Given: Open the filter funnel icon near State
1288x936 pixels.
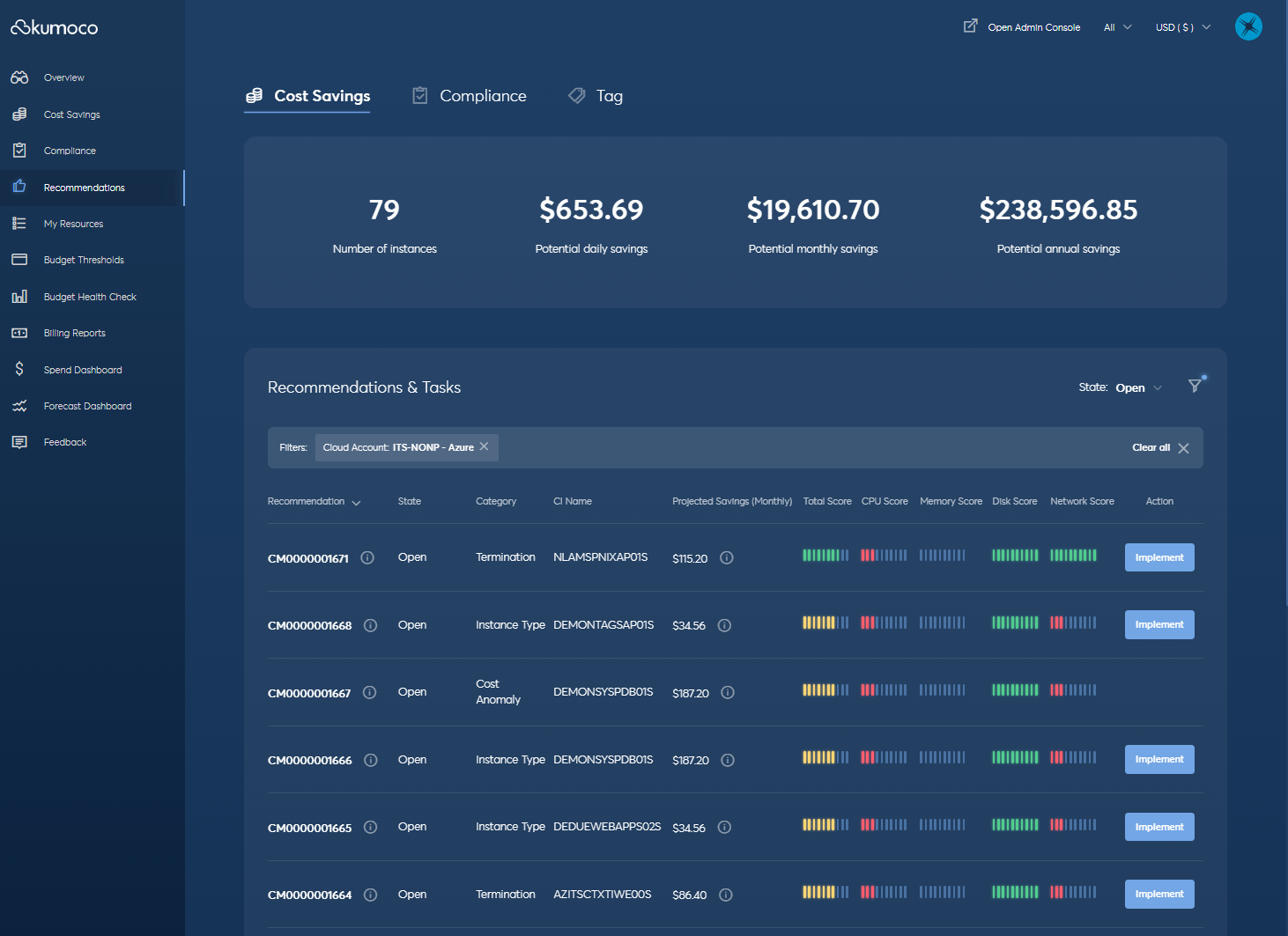Looking at the screenshot, I should pyautogui.click(x=1195, y=386).
